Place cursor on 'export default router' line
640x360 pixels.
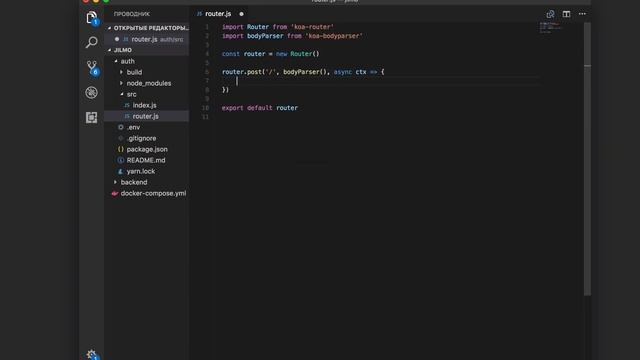pyautogui.click(x=260, y=108)
